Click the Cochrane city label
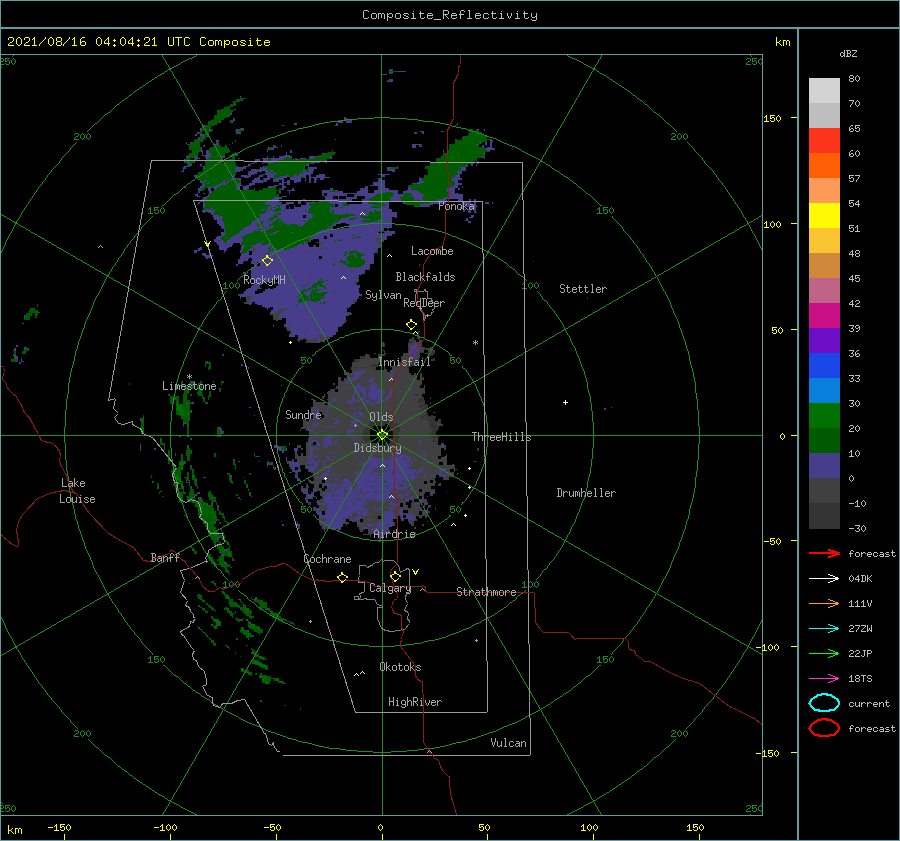The height and width of the screenshot is (841, 900). (328, 559)
